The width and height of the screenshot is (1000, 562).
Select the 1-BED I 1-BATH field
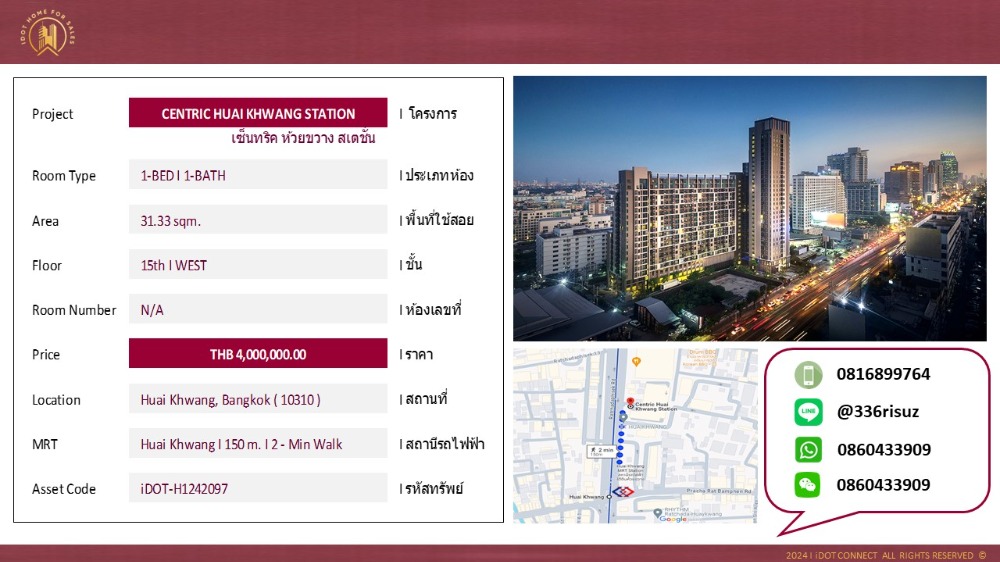(x=258, y=175)
